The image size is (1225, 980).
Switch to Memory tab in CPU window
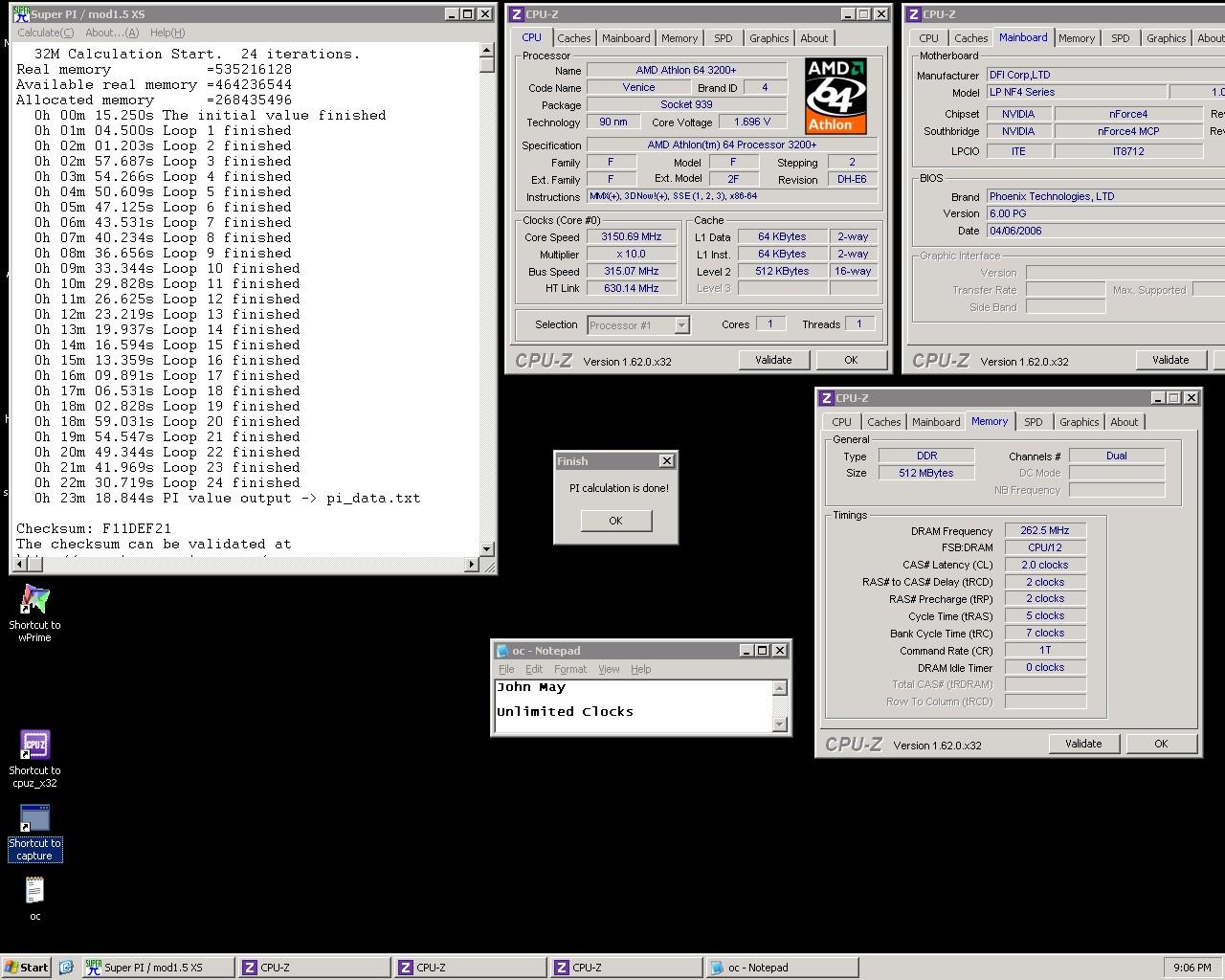[679, 38]
